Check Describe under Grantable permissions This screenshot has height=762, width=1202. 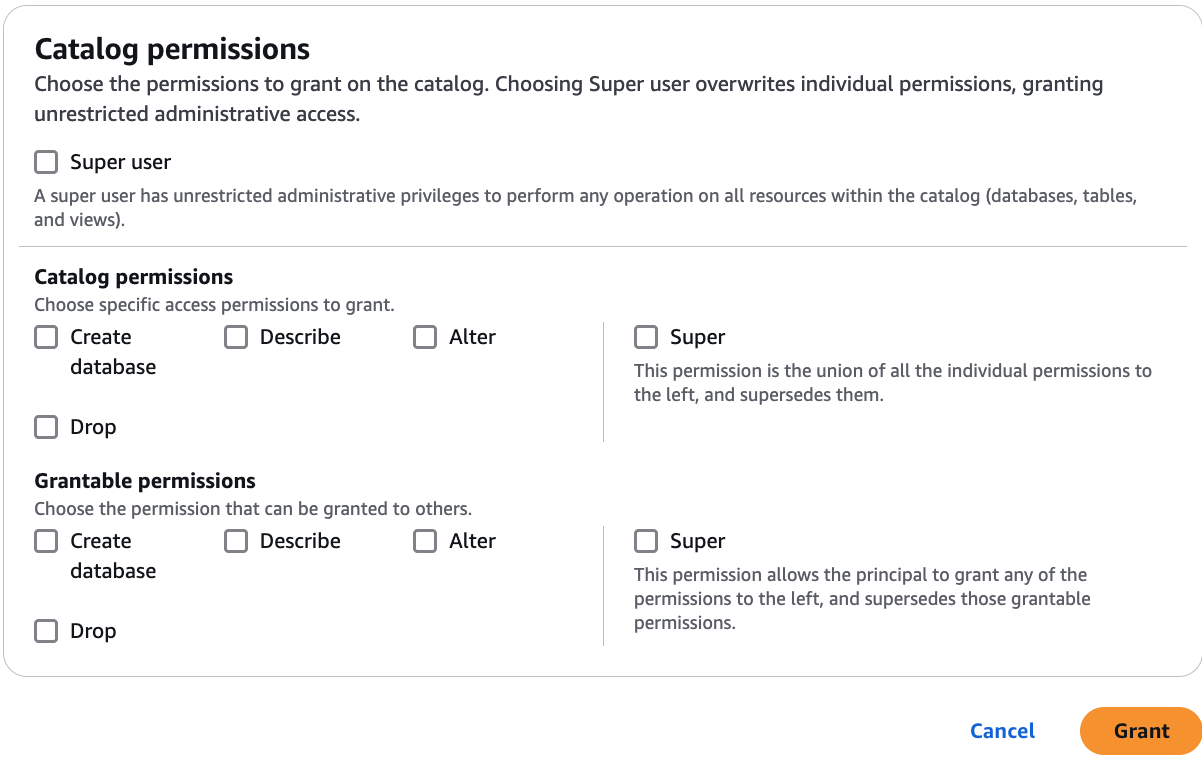point(235,541)
